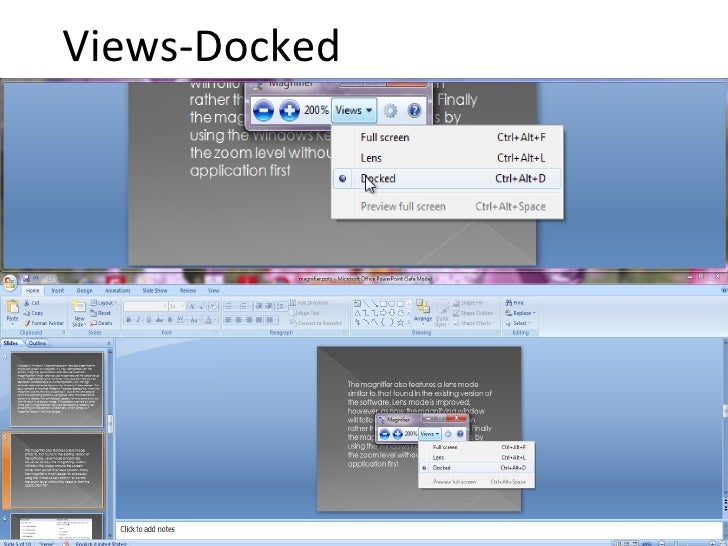
Task: Switch to the Insert ribbon tab
Action: (58, 291)
